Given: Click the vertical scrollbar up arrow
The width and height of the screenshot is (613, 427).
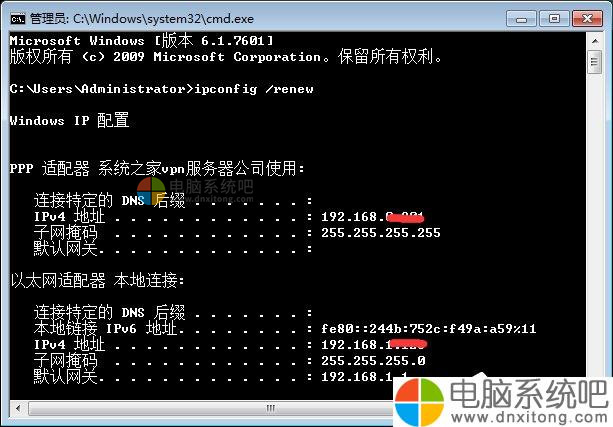Looking at the screenshot, I should [x=595, y=41].
